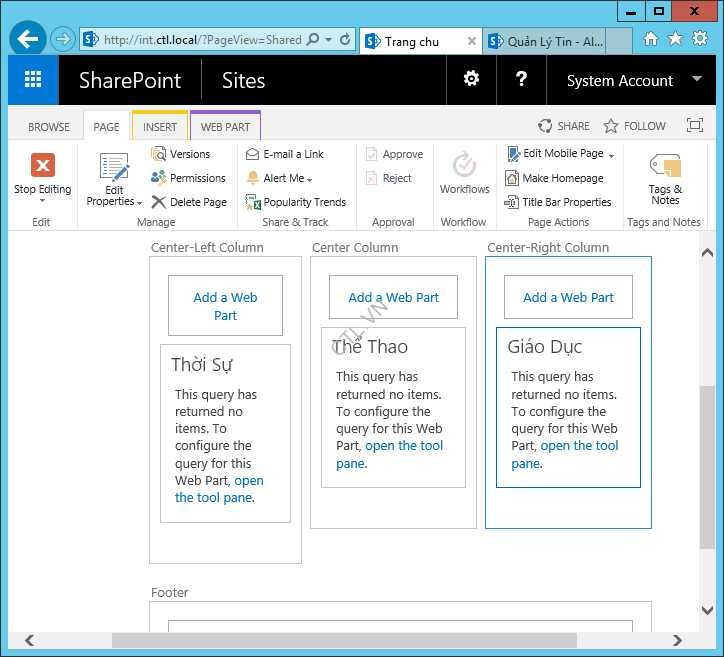Image resolution: width=724 pixels, height=657 pixels.
Task: Click Tags & Notes icon
Action: pos(665,166)
